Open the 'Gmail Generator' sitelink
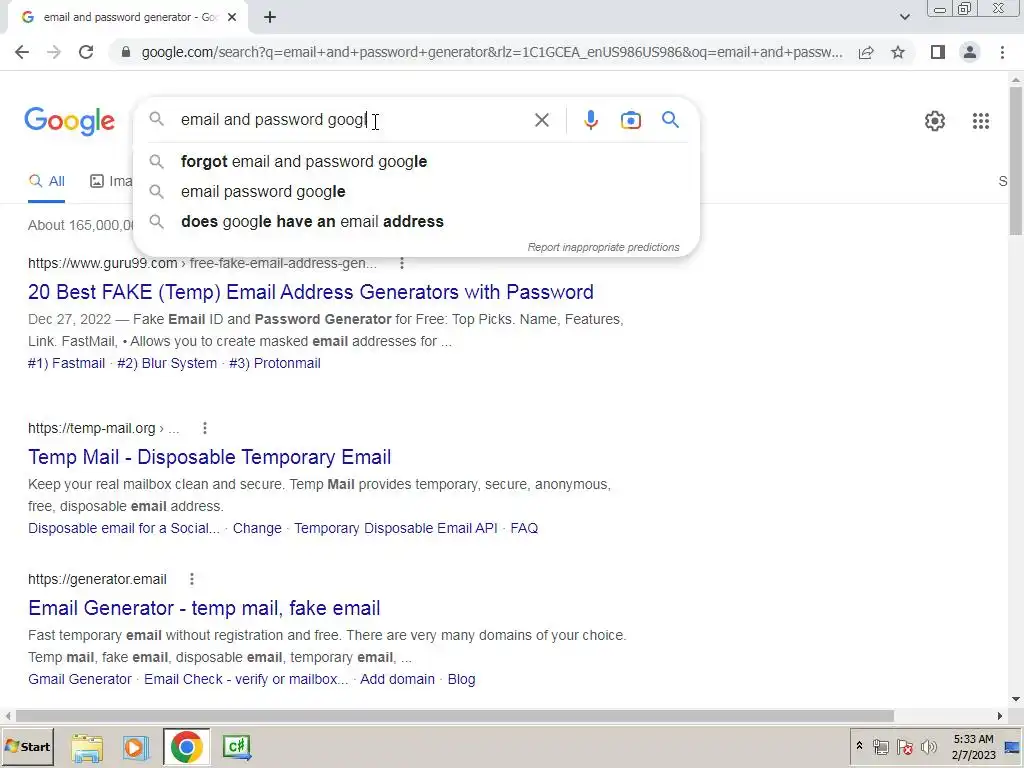The height and width of the screenshot is (768, 1024). (80, 679)
